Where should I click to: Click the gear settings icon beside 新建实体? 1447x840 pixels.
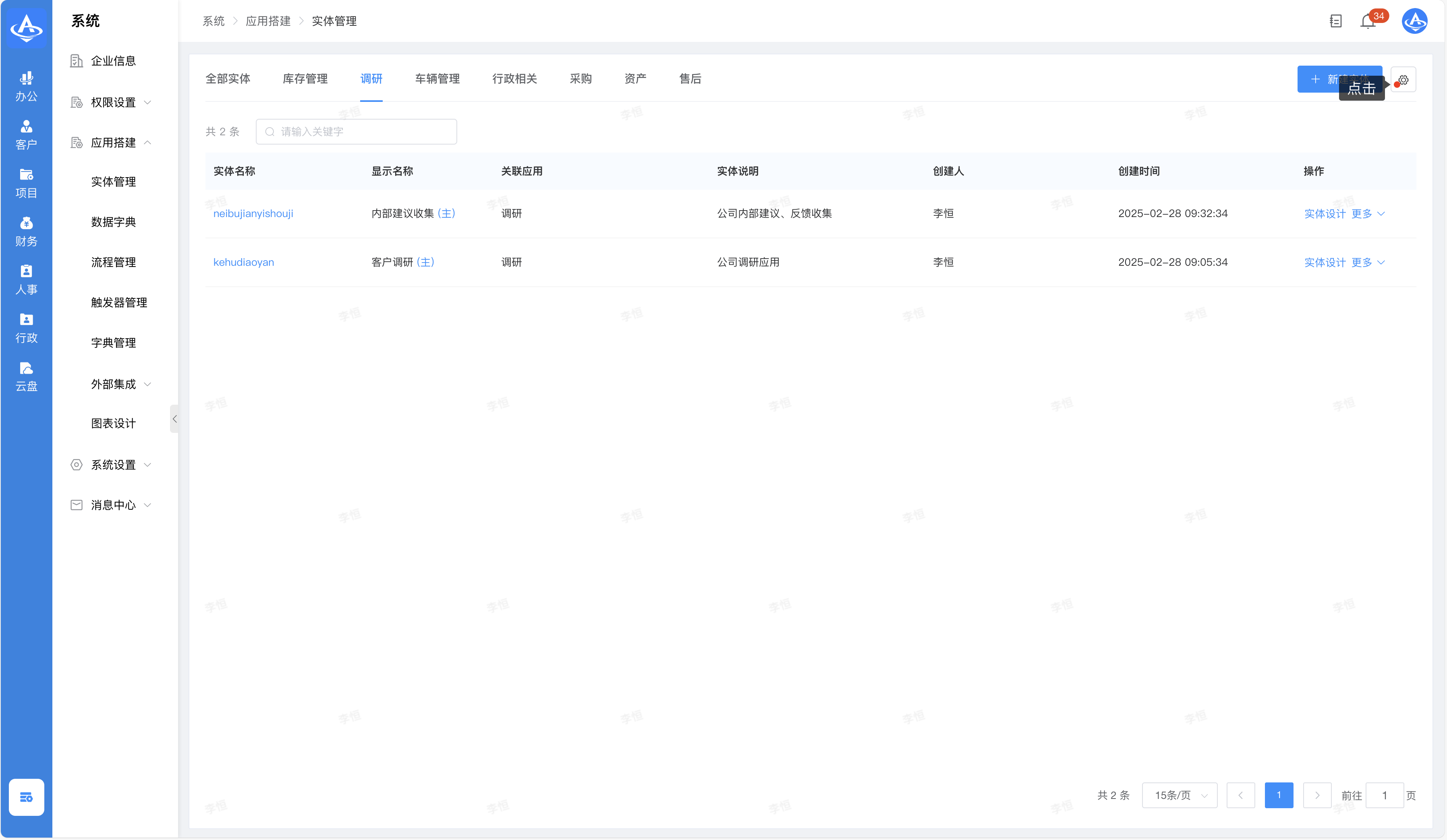click(x=1403, y=80)
